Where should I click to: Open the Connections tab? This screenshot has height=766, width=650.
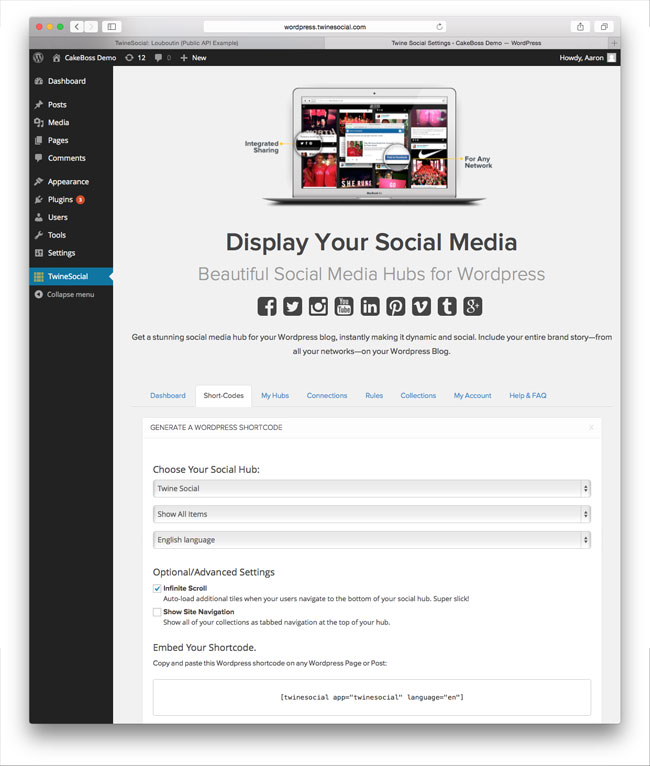(327, 395)
